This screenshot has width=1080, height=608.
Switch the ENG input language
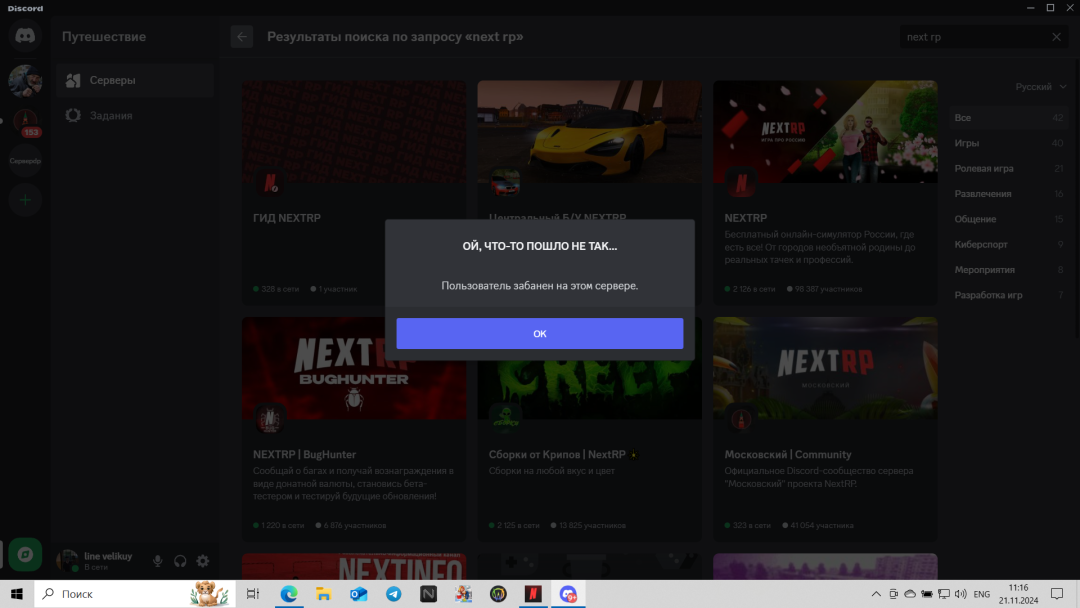(982, 594)
